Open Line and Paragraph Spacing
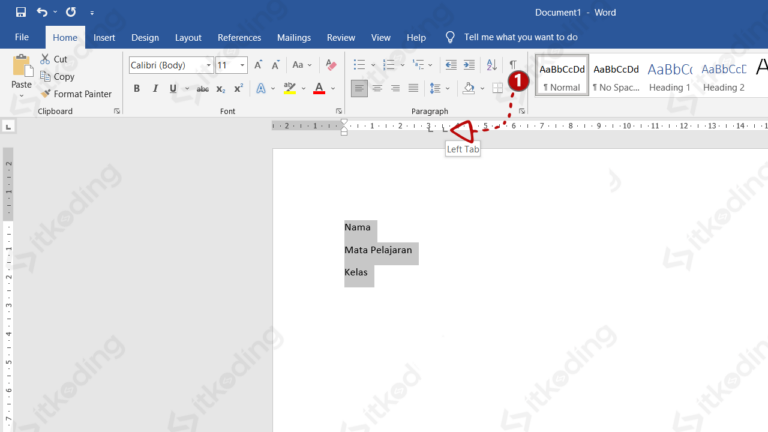 (435, 88)
